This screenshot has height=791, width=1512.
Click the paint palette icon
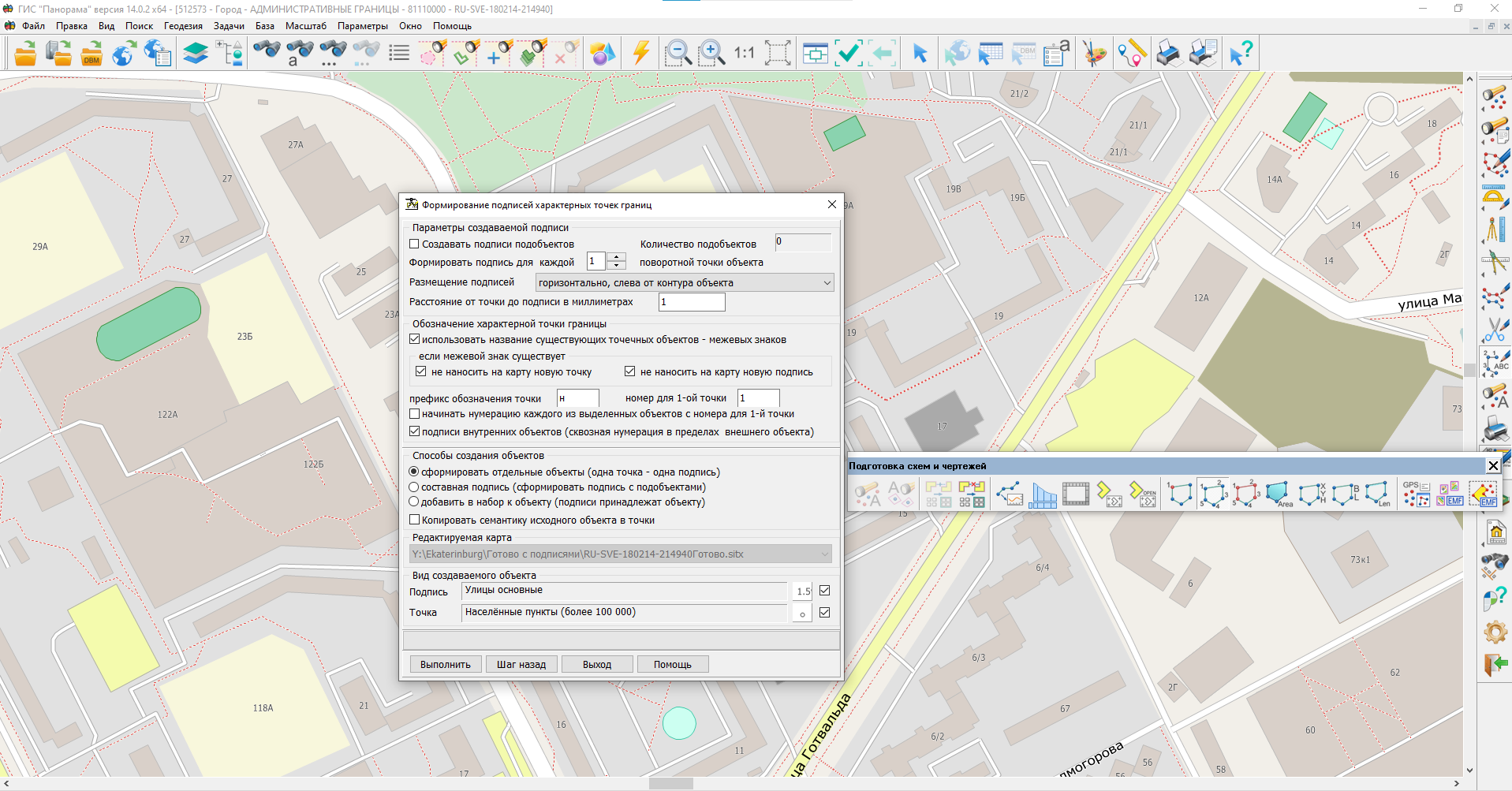1094,54
